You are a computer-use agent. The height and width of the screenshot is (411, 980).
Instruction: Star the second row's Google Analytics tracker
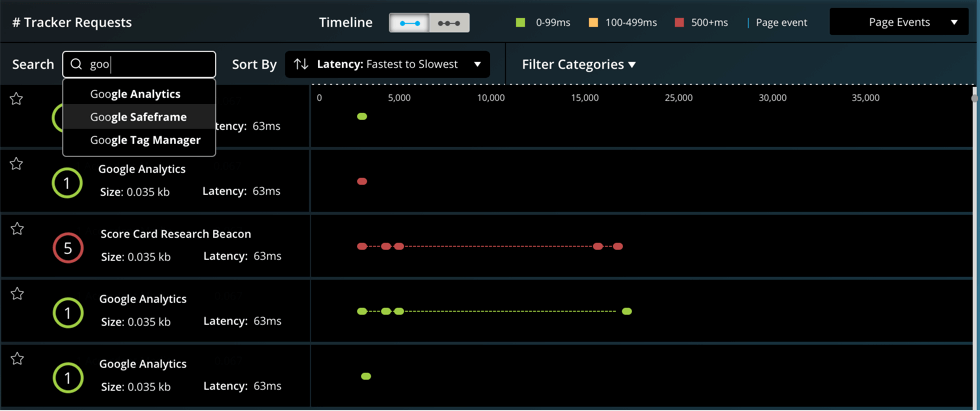click(x=16, y=164)
